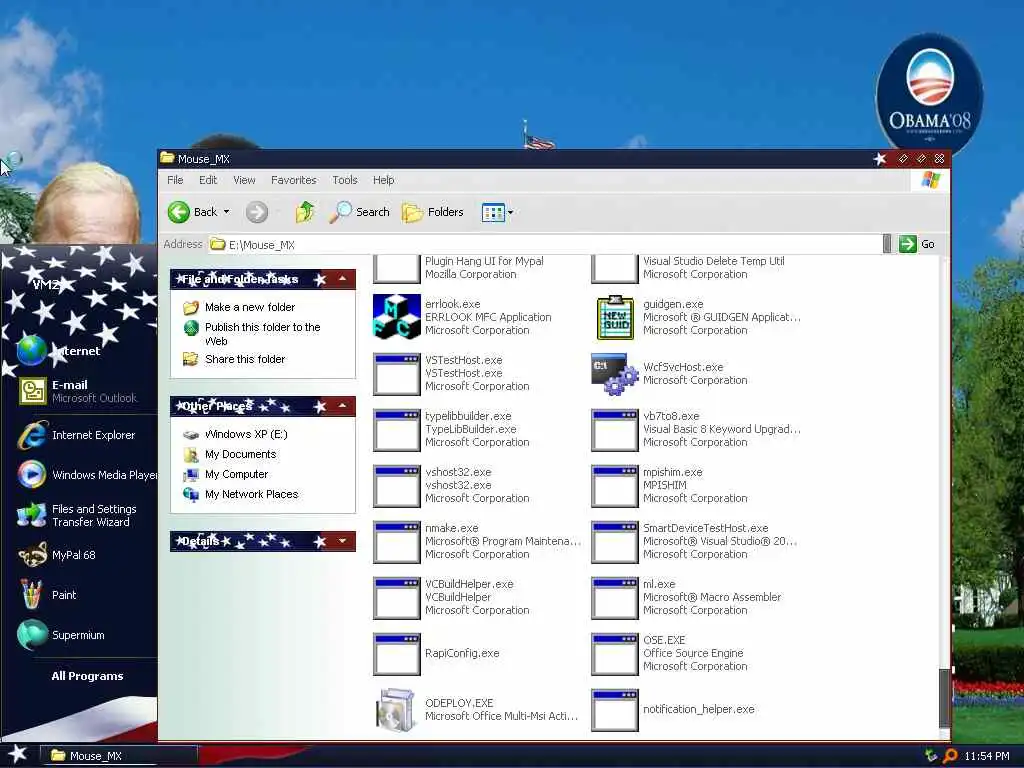Click the Mouse_MX taskbar button
The image size is (1024, 768).
coord(119,756)
